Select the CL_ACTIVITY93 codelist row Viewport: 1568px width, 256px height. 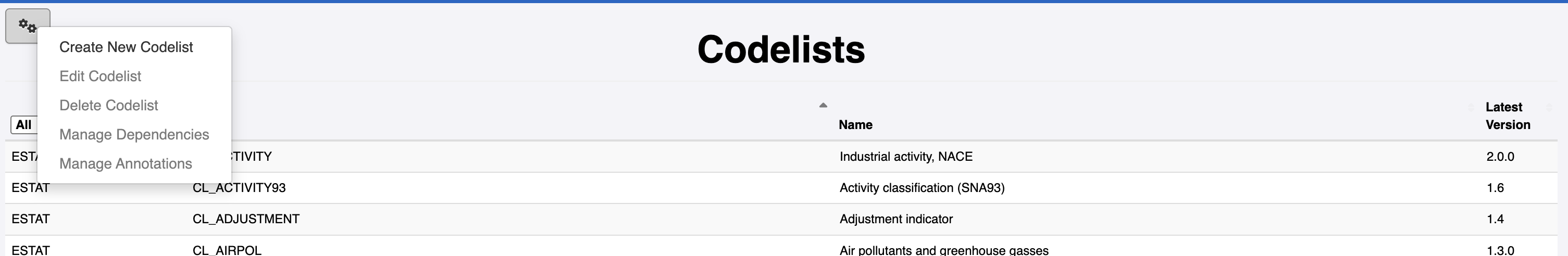coord(781,188)
